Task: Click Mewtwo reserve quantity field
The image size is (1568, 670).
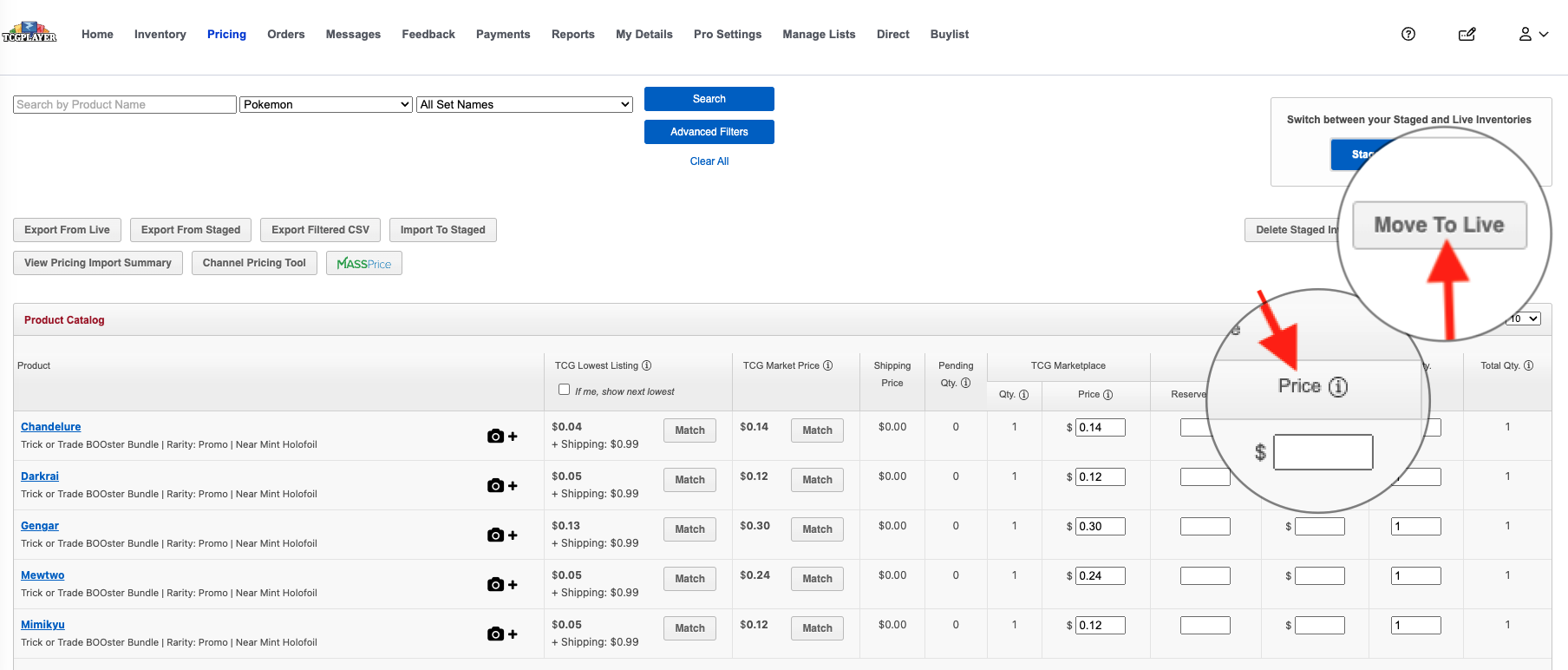Action: point(1205,575)
